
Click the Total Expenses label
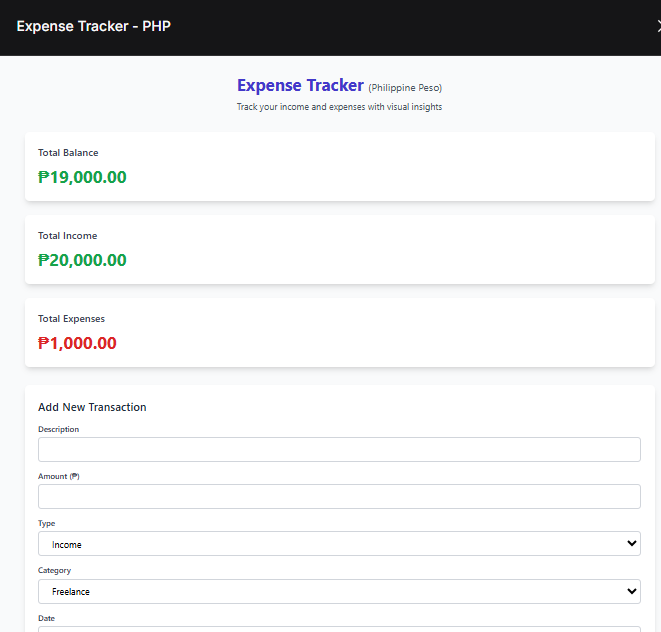tap(71, 319)
